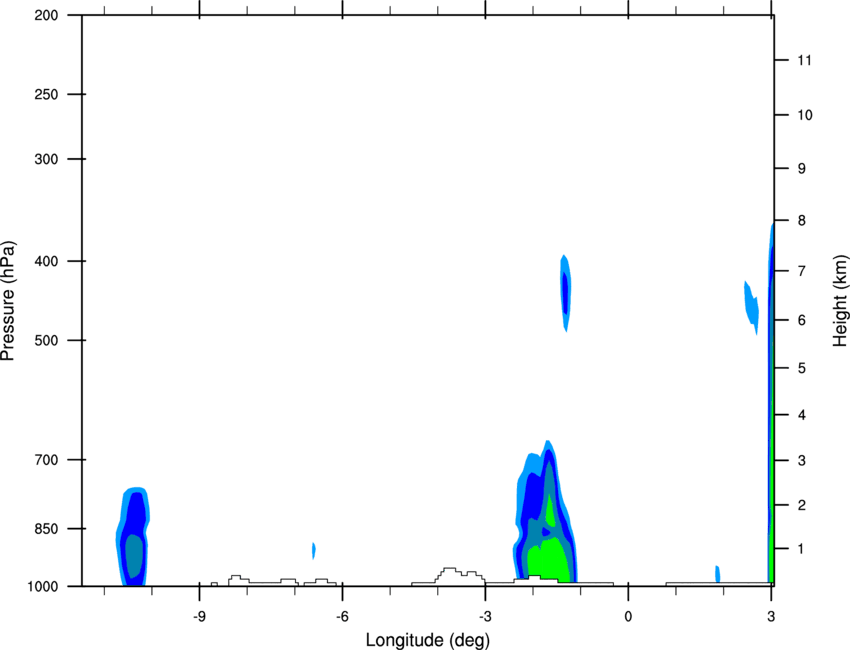Click the 250 pressure tick label
This screenshot has width=850, height=650.
click(46, 94)
